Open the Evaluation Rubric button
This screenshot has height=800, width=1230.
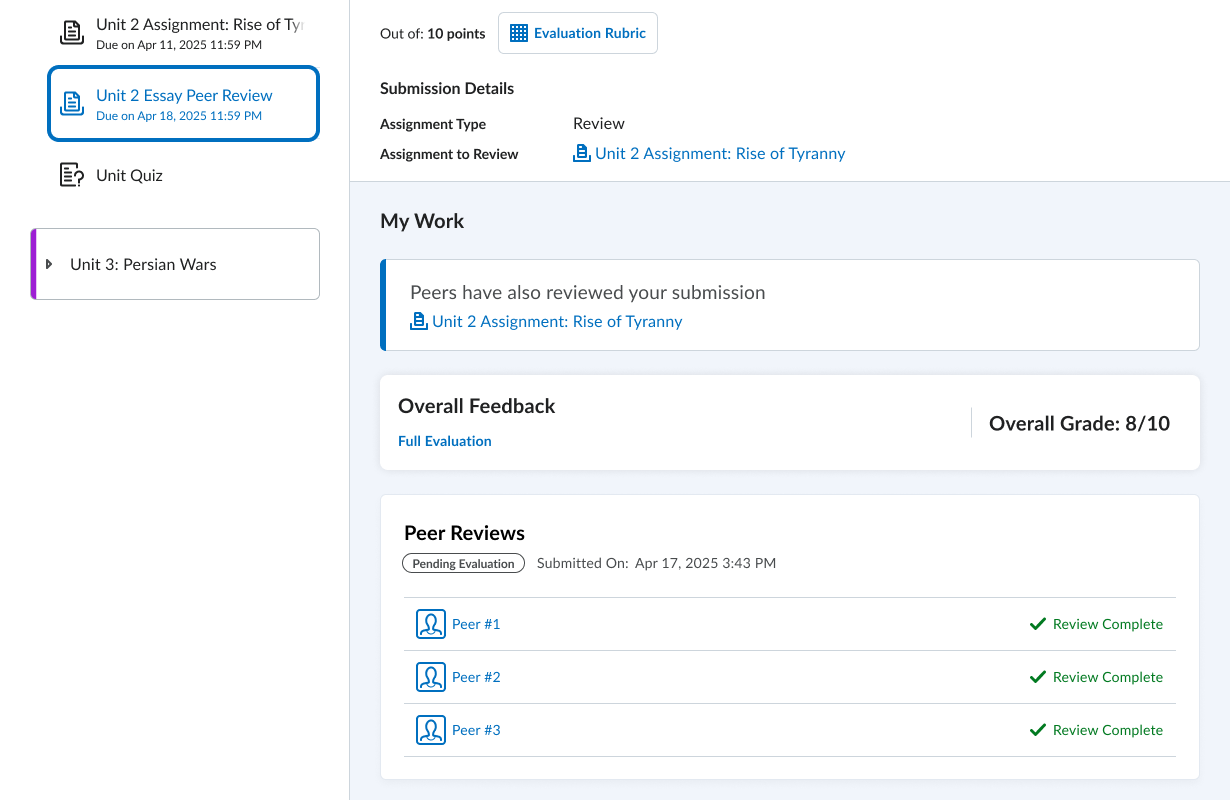point(578,33)
